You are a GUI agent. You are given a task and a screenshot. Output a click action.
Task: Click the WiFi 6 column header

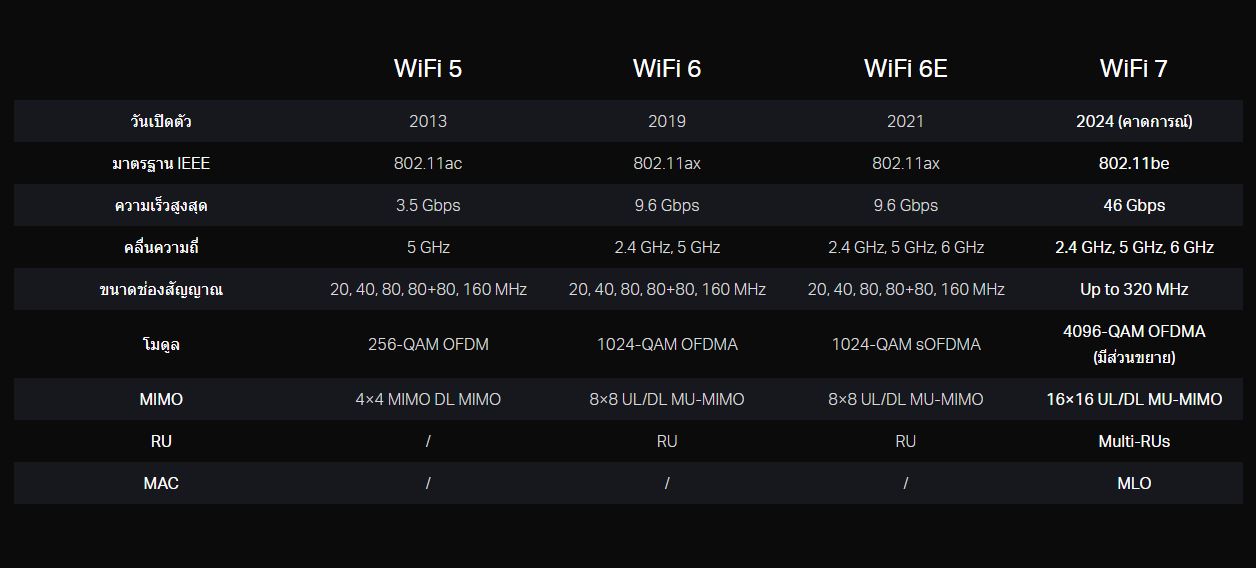pyautogui.click(x=666, y=68)
